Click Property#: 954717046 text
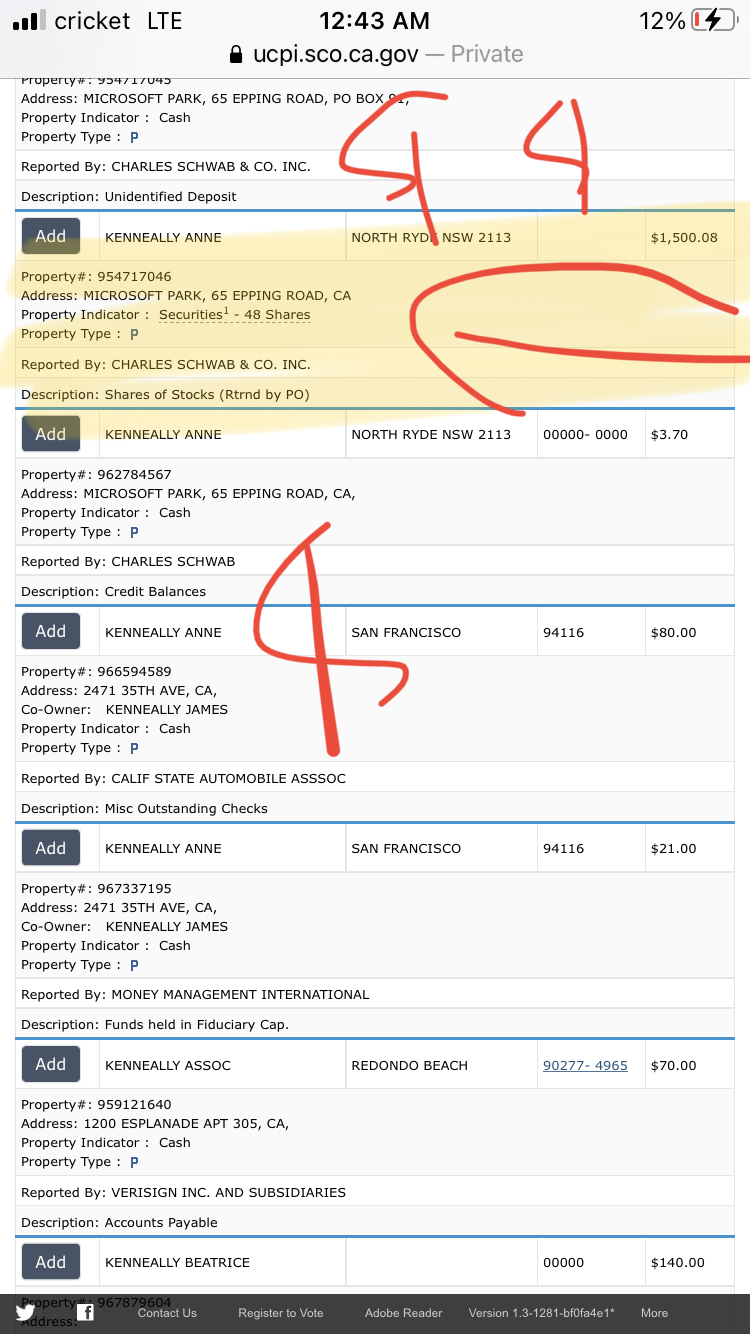The height and width of the screenshot is (1334, 750). point(96,276)
